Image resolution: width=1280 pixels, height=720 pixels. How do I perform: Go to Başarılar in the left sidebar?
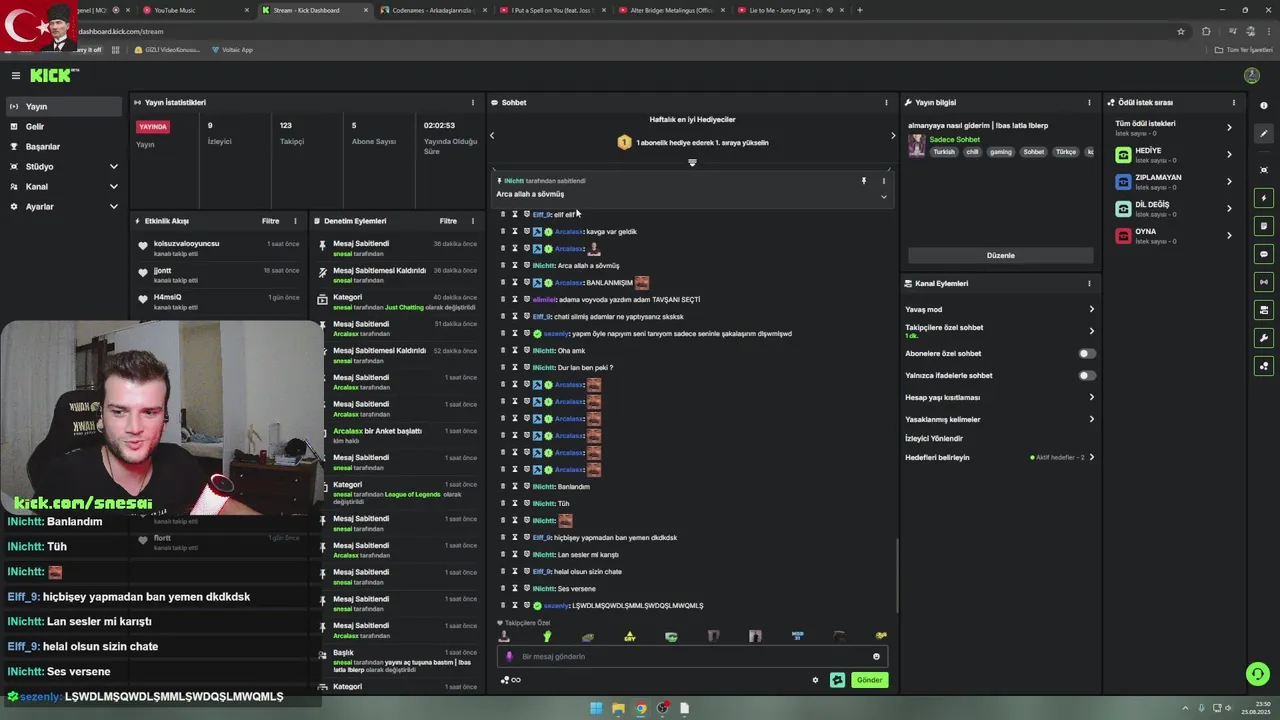[64, 146]
